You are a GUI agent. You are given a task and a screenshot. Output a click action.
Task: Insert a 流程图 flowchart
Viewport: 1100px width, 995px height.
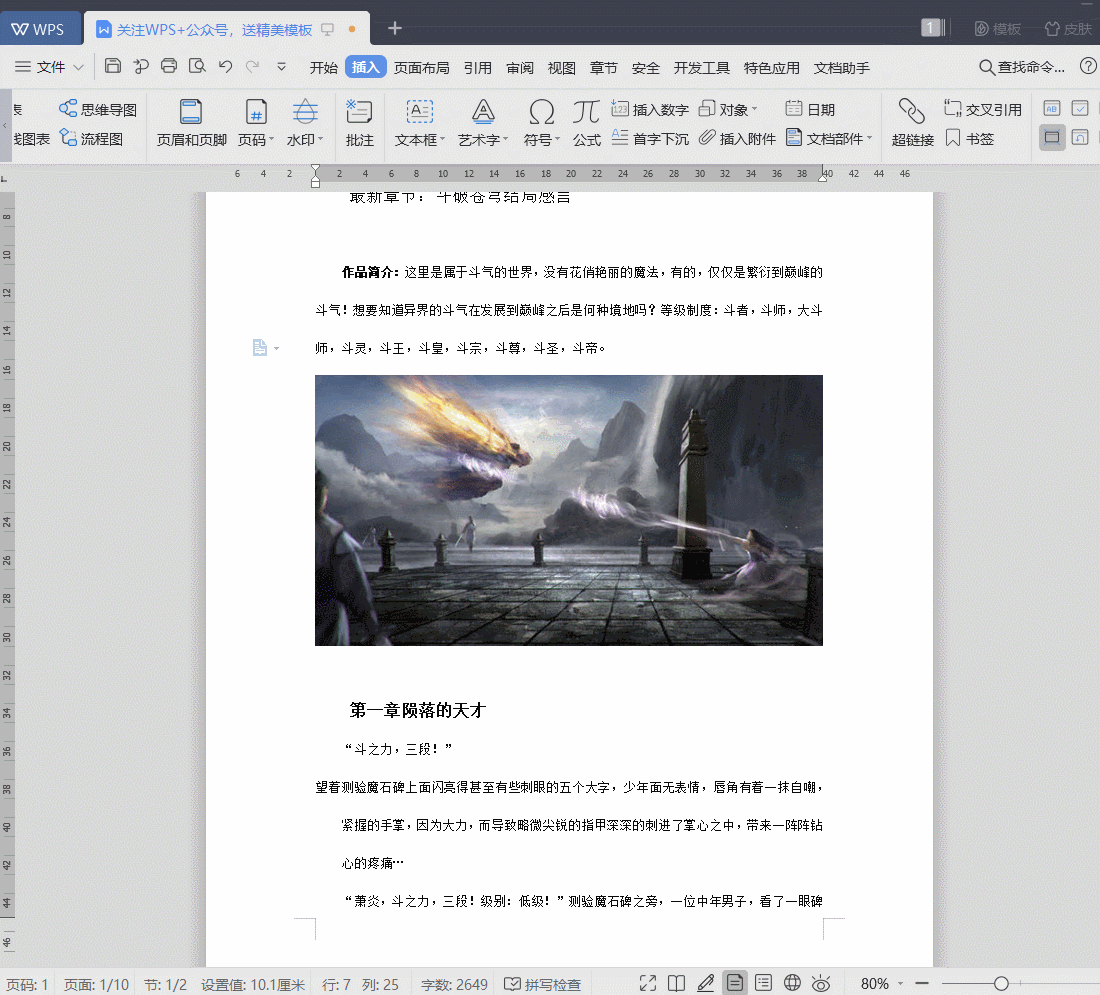[x=91, y=138]
